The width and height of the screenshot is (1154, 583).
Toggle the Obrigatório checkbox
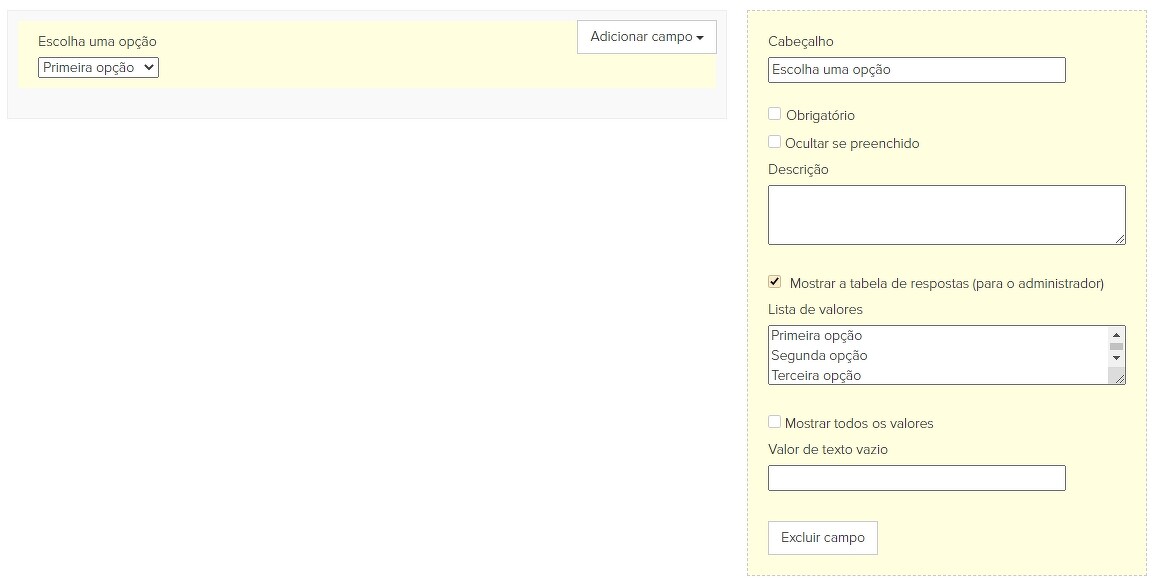[774, 114]
